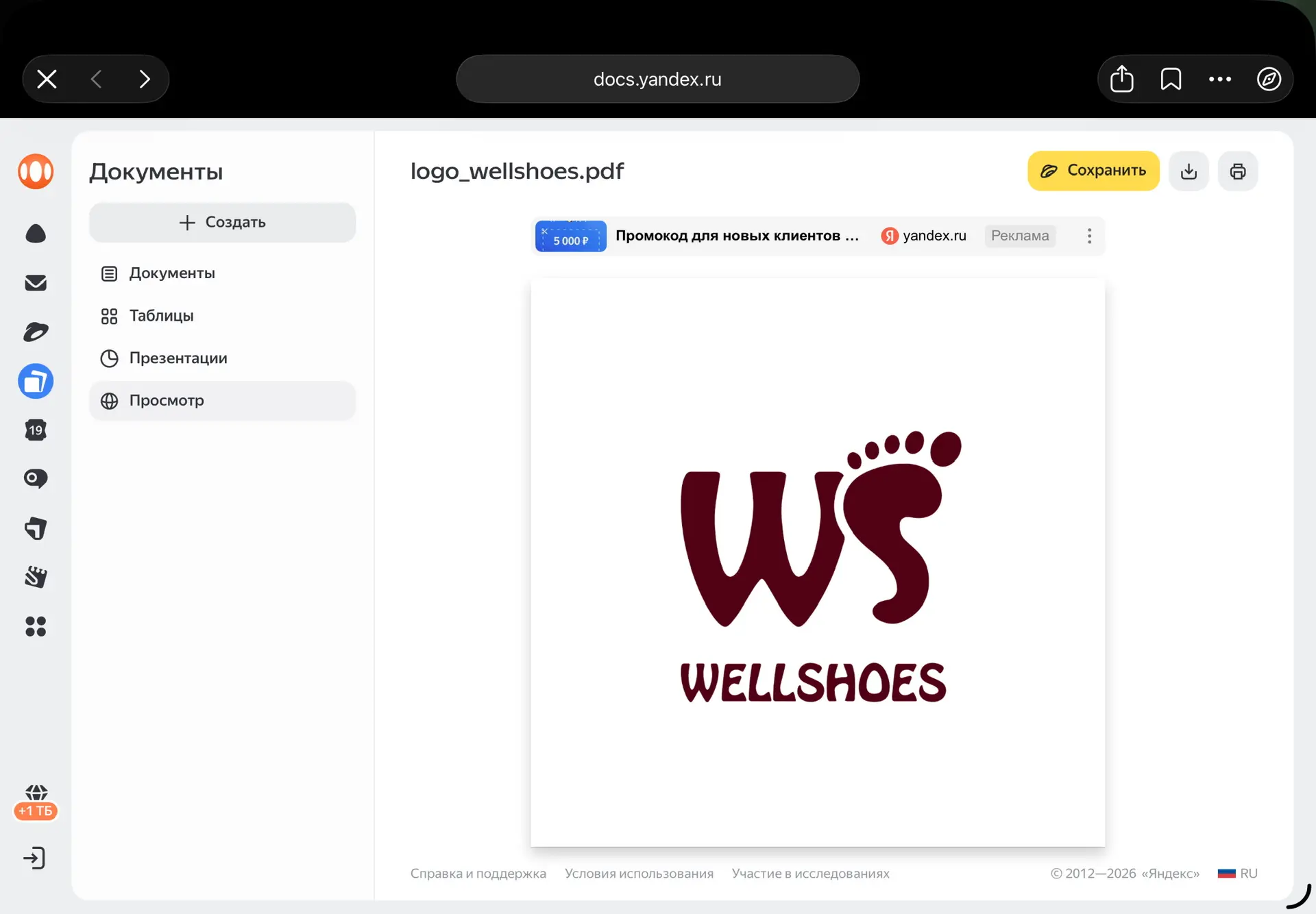1316x914 pixels.
Task: Bookmark the page in browser toolbar
Action: click(1171, 79)
